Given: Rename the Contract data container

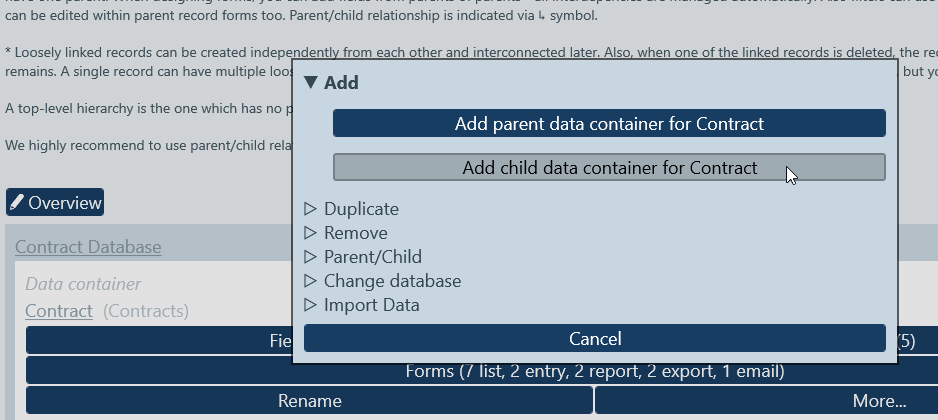Looking at the screenshot, I should click(309, 401).
